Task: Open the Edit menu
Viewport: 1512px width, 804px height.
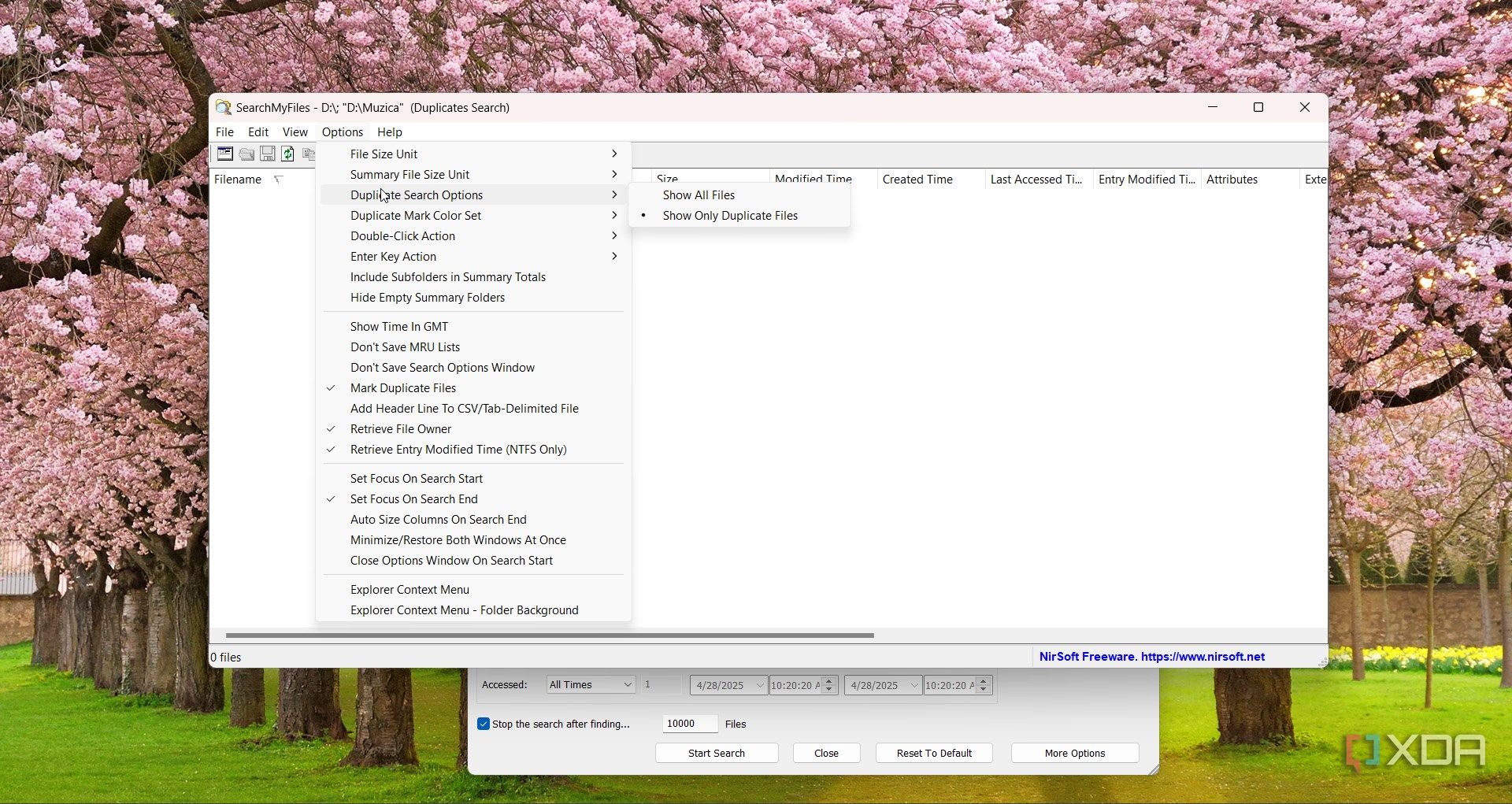Action: click(x=258, y=132)
